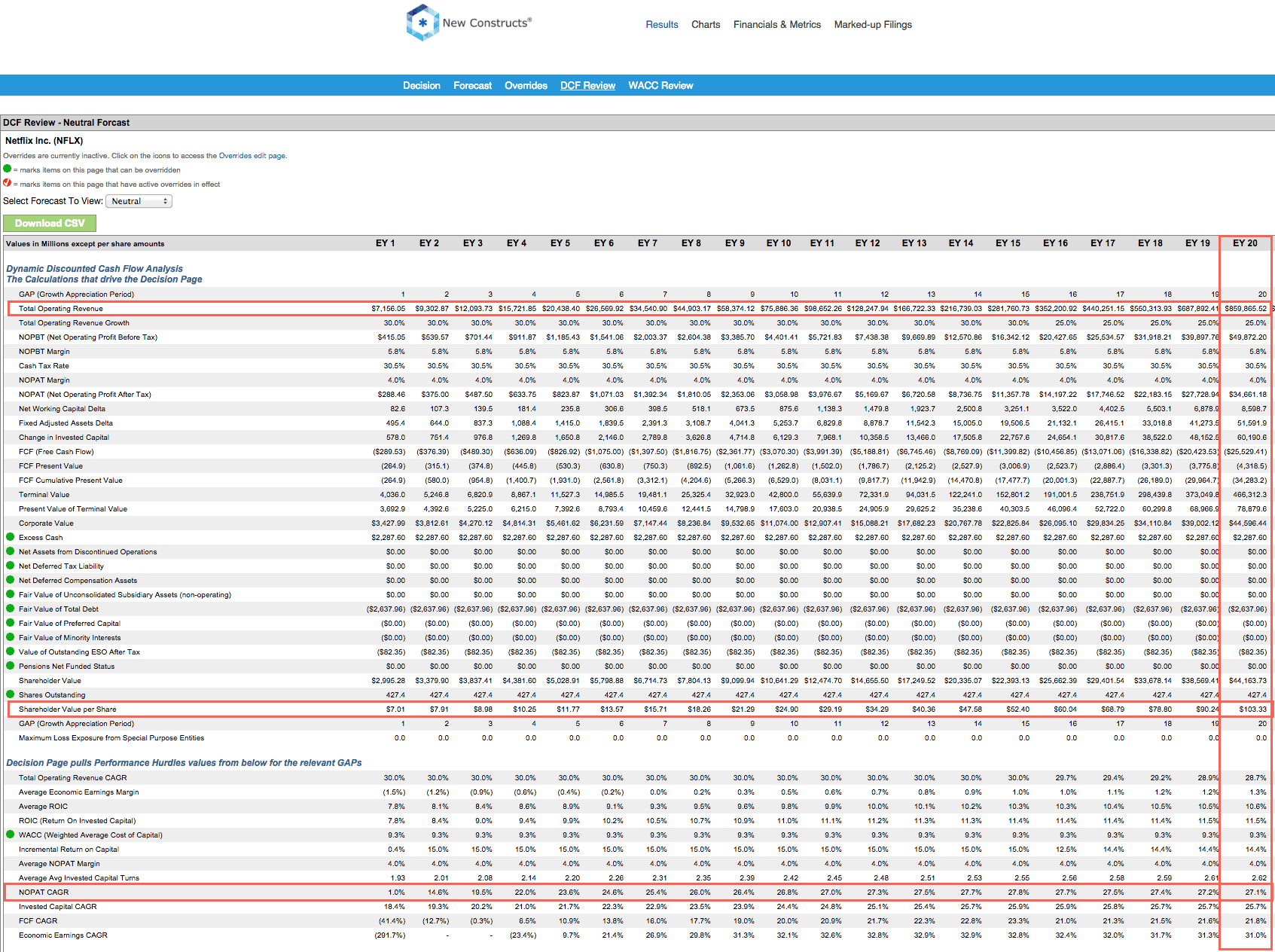The height and width of the screenshot is (952, 1275).
Task: Click override icon for Unconsolidated Subsidiary Assets
Action: point(11,594)
